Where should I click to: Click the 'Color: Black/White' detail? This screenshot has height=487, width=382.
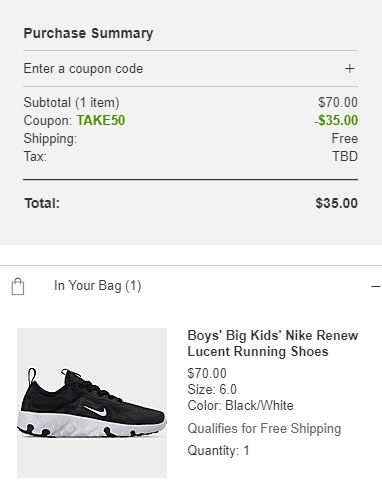(240, 405)
